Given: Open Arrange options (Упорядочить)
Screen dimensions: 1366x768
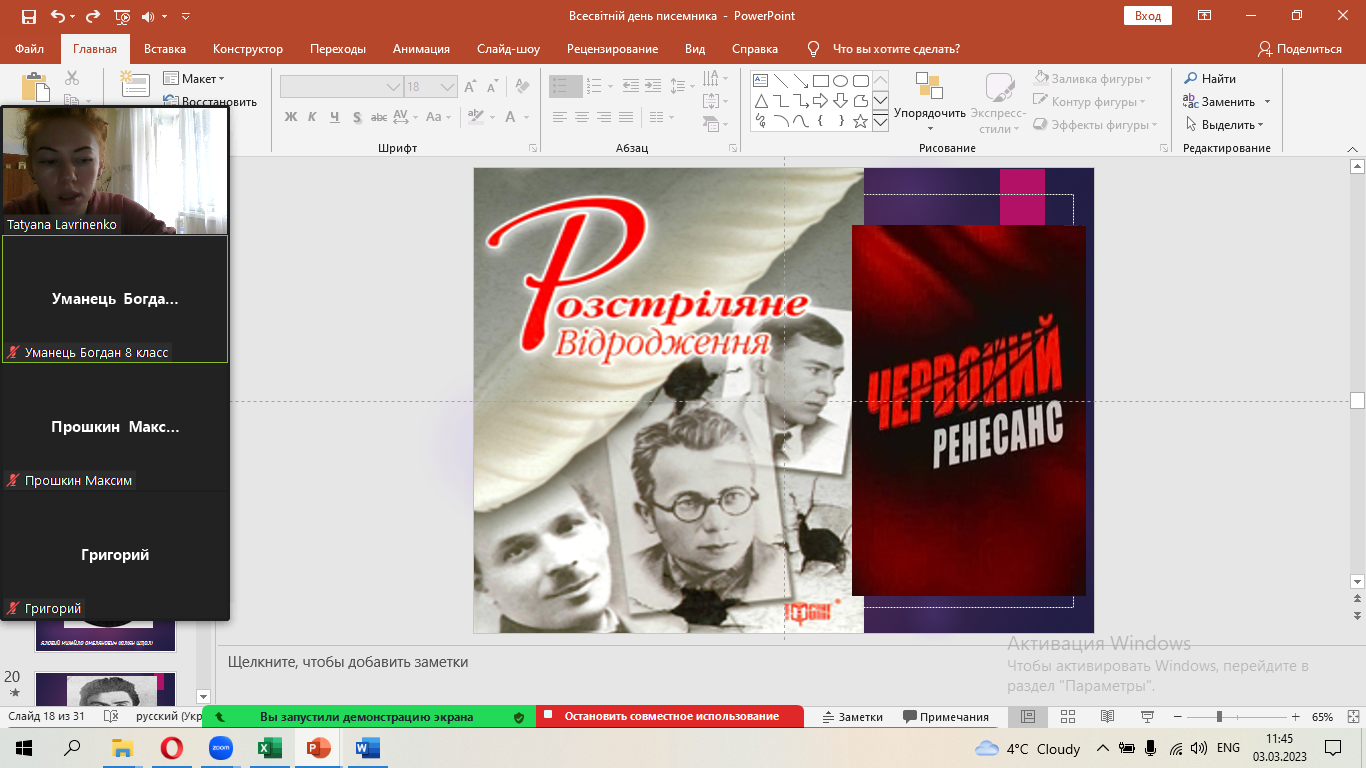Looking at the screenshot, I should [x=930, y=103].
